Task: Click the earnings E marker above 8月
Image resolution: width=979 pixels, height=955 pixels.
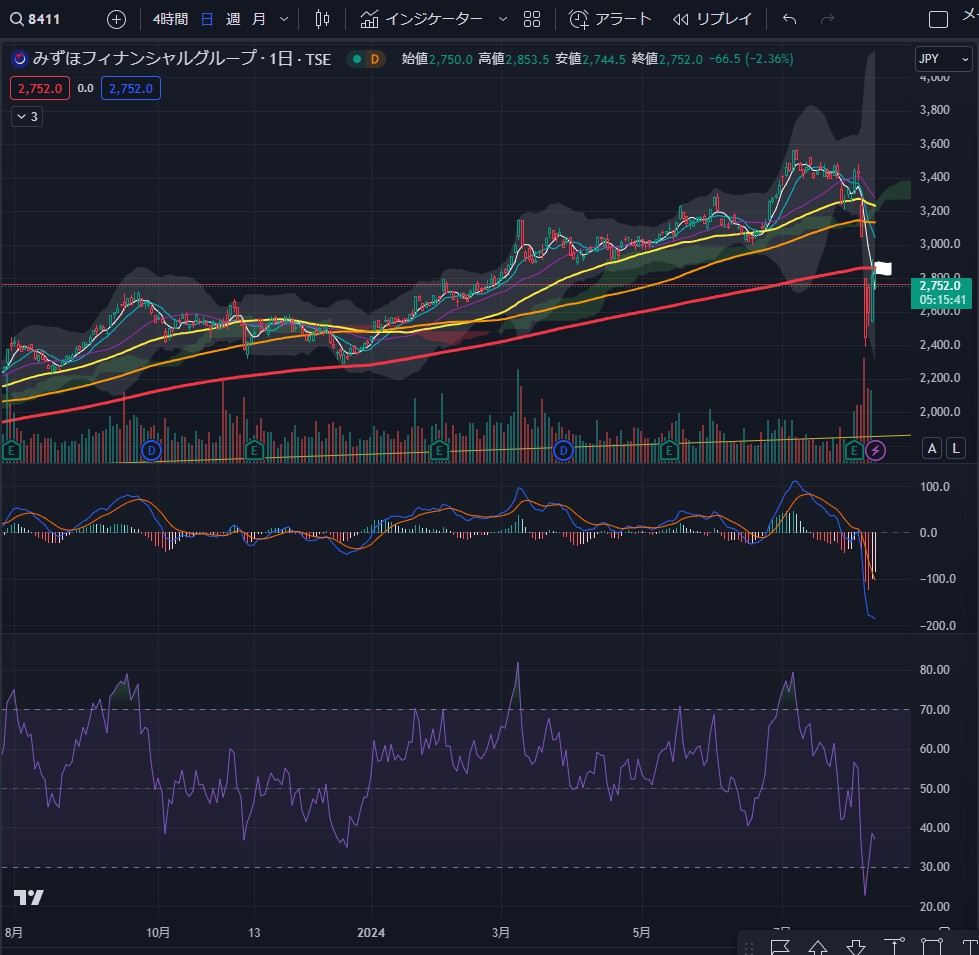Action: pyautogui.click(x=11, y=450)
